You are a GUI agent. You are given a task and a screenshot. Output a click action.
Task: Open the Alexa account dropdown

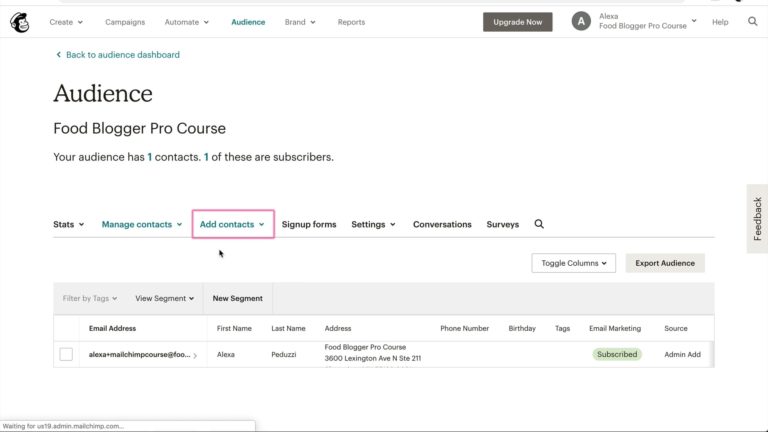click(x=648, y=21)
